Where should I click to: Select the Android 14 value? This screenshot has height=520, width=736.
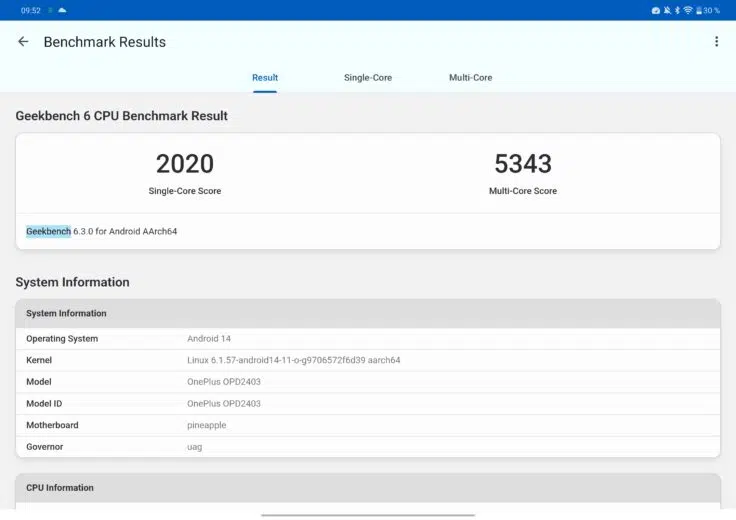209,339
